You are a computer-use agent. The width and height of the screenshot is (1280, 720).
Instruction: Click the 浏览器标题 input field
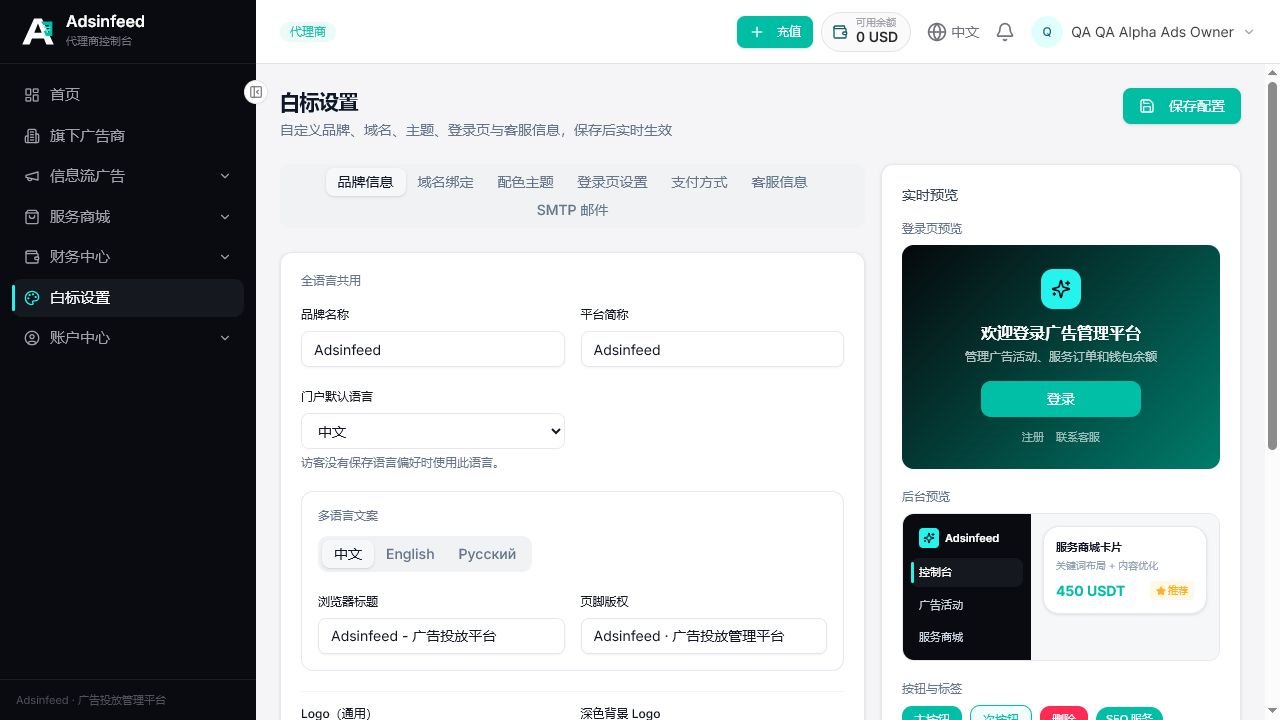pyautogui.click(x=441, y=636)
